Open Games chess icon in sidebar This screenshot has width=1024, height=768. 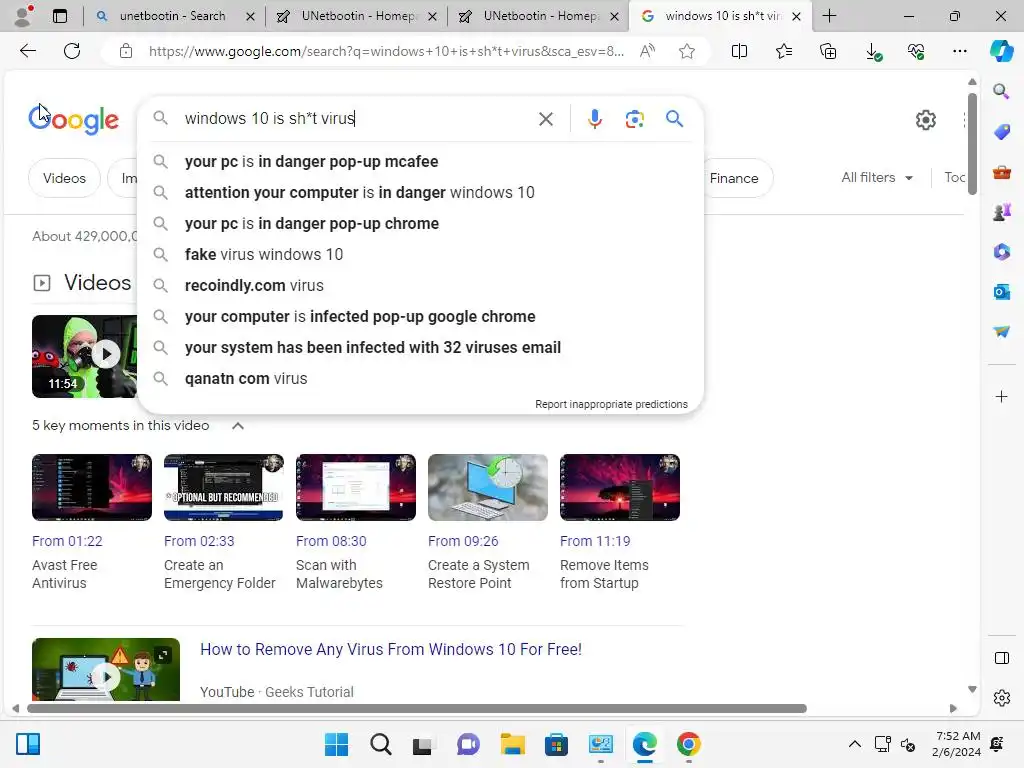[1002, 212]
